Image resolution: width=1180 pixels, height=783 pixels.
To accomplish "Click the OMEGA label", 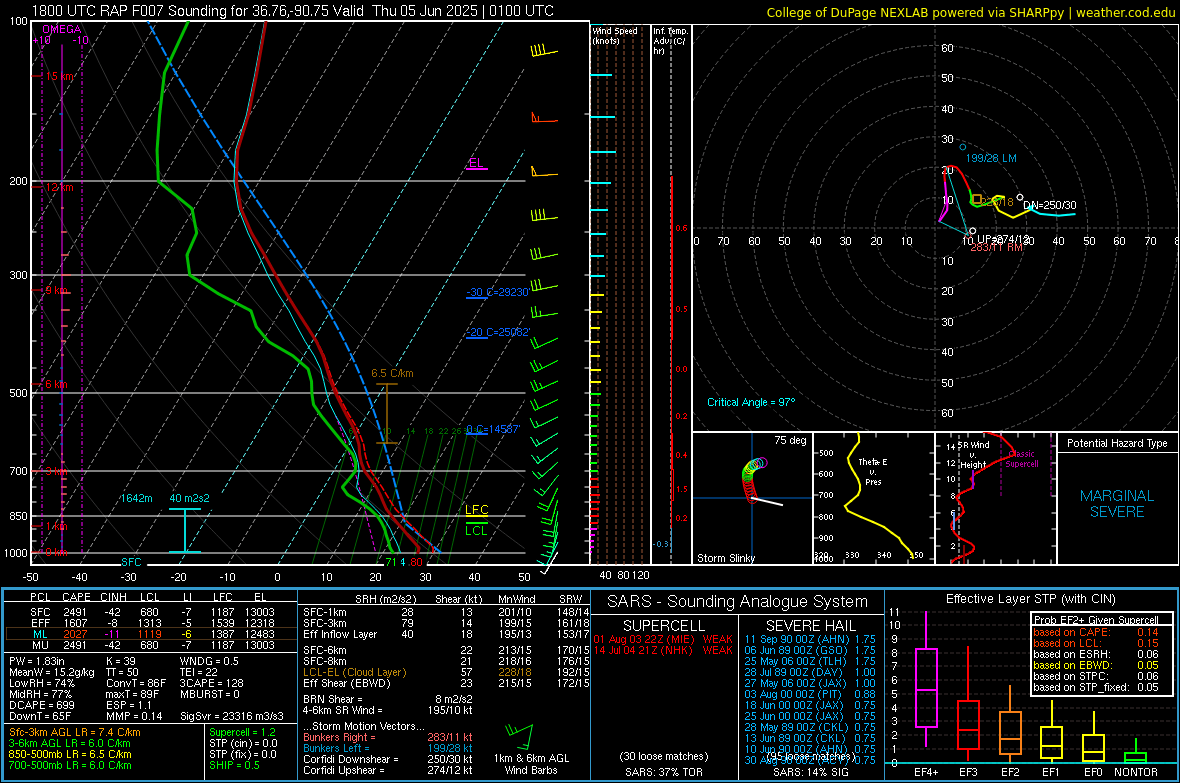I will pyautogui.click(x=62, y=29).
